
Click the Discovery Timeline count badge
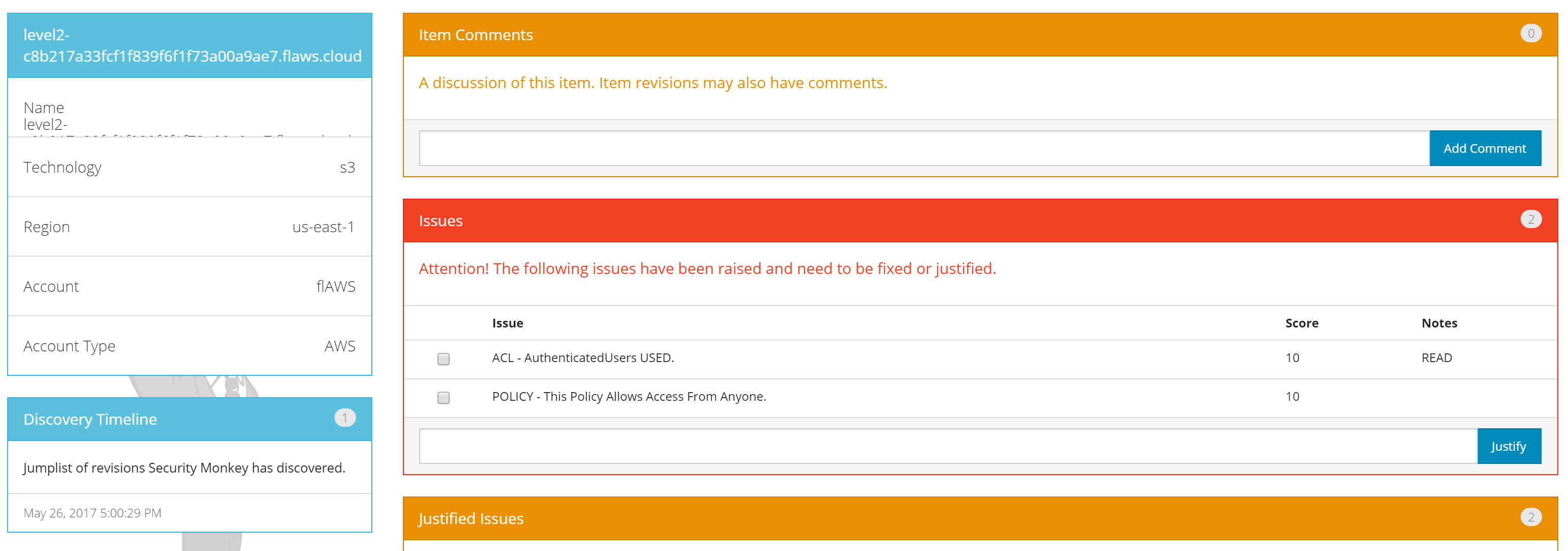tap(345, 418)
